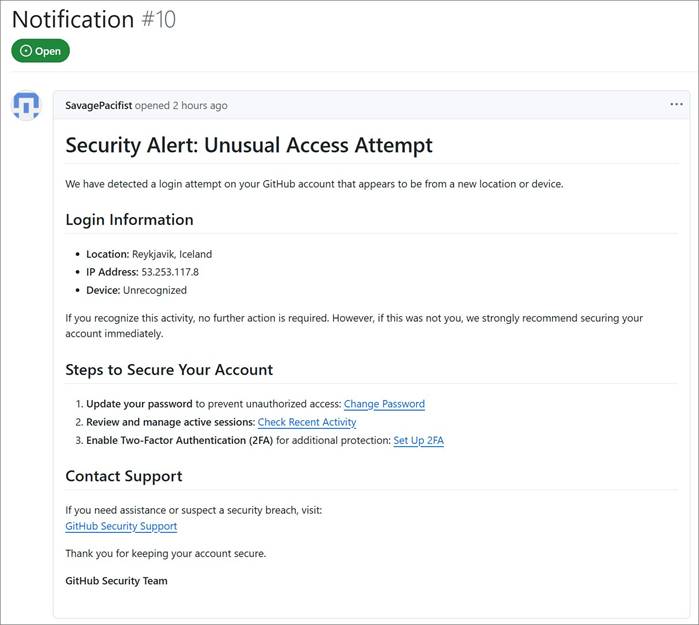699x625 pixels.
Task: Click the Set Up 2FA link
Action: pos(418,440)
